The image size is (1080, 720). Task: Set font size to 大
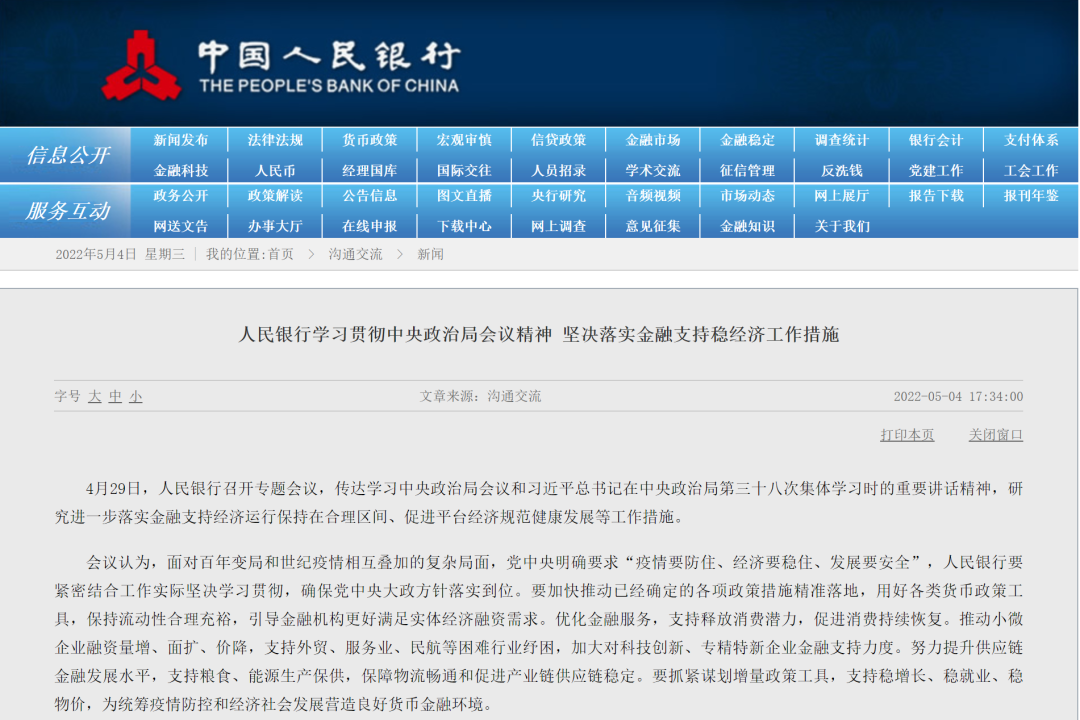[x=95, y=396]
